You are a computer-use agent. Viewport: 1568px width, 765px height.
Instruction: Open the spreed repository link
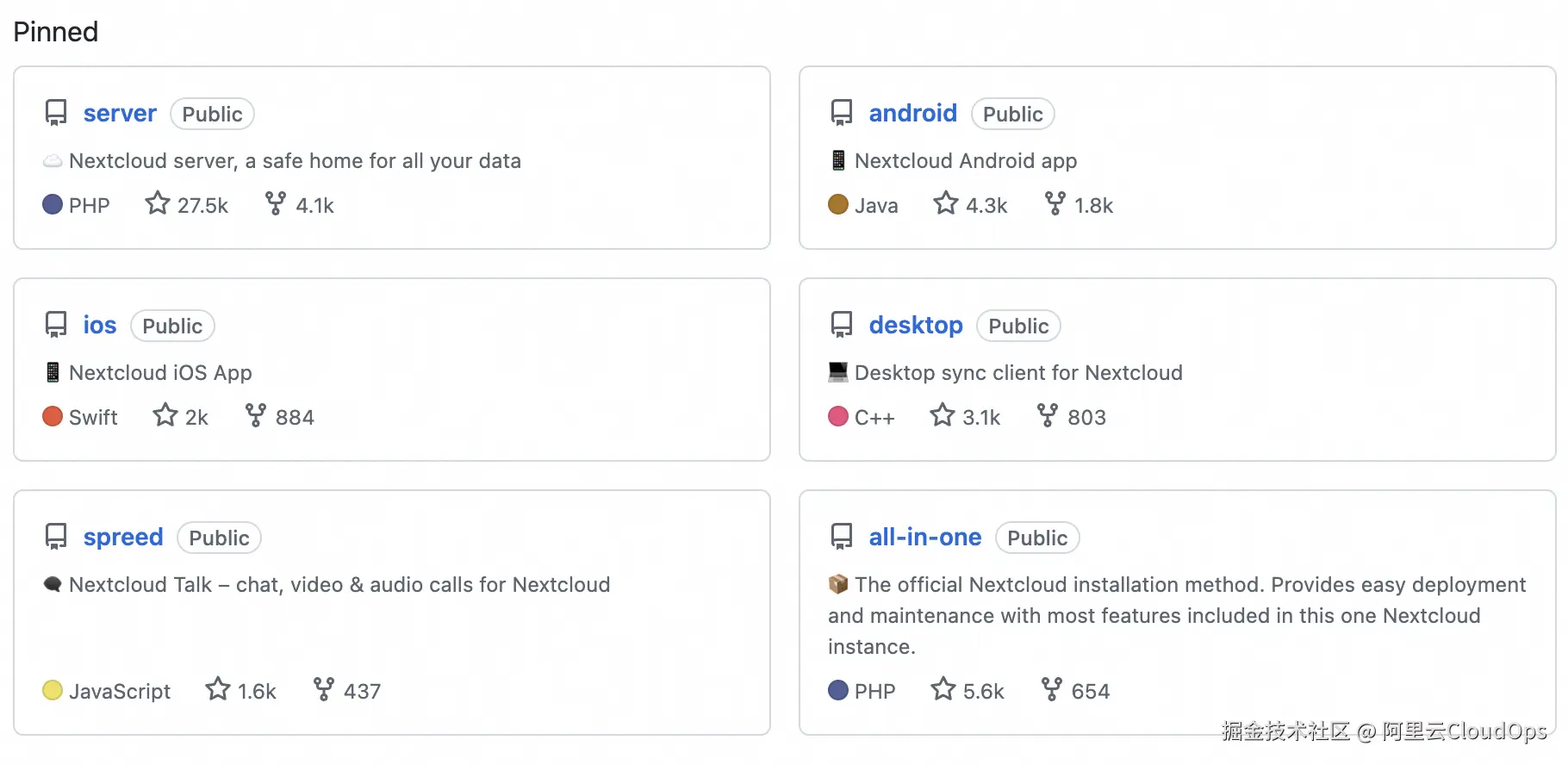[x=123, y=538]
